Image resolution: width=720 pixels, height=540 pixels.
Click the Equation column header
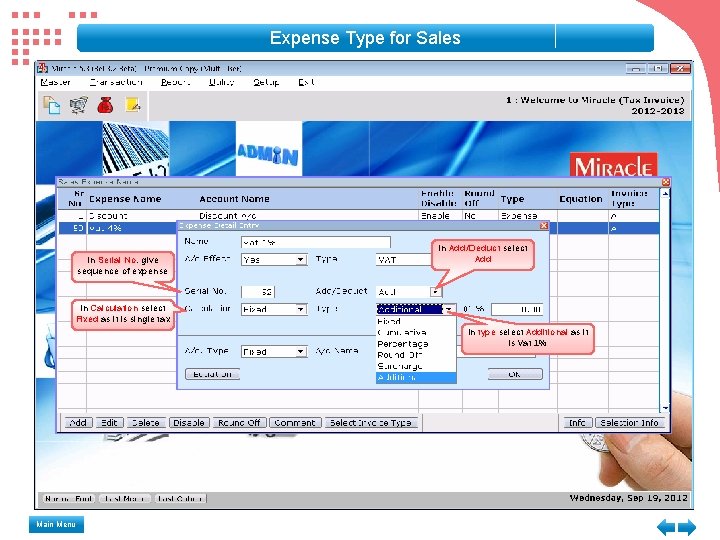580,199
